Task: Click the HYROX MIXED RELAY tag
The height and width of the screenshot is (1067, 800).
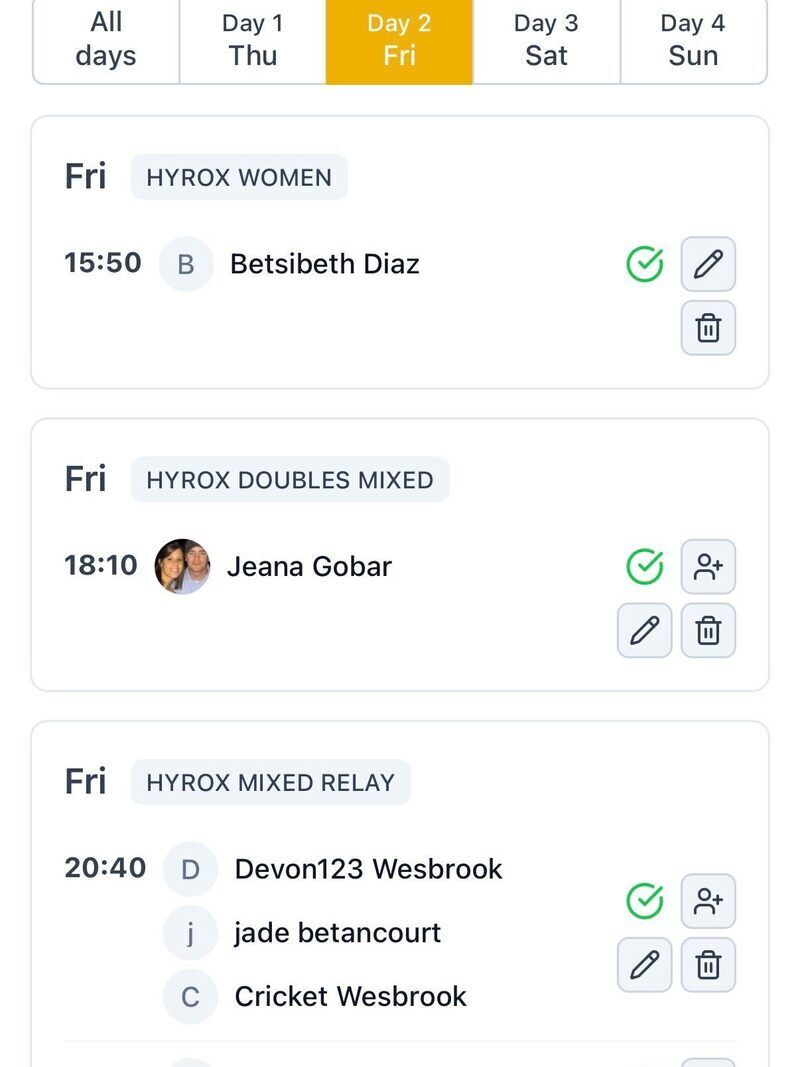Action: pyautogui.click(x=270, y=782)
